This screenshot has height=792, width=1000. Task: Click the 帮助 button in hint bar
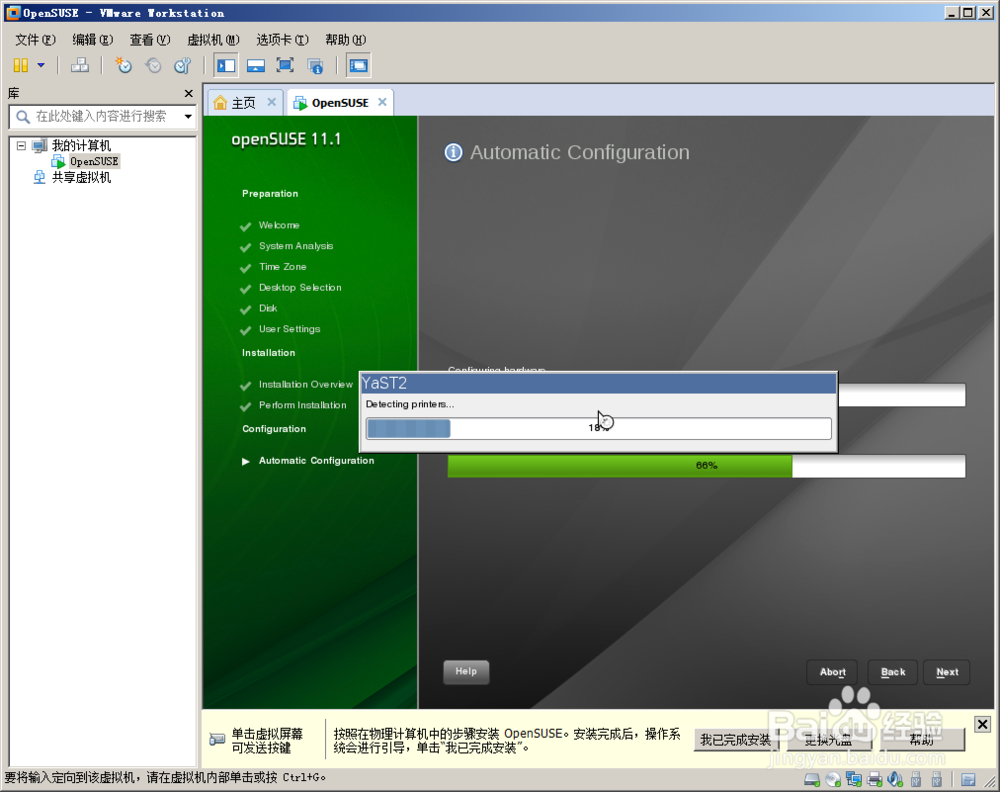pyautogui.click(x=922, y=740)
